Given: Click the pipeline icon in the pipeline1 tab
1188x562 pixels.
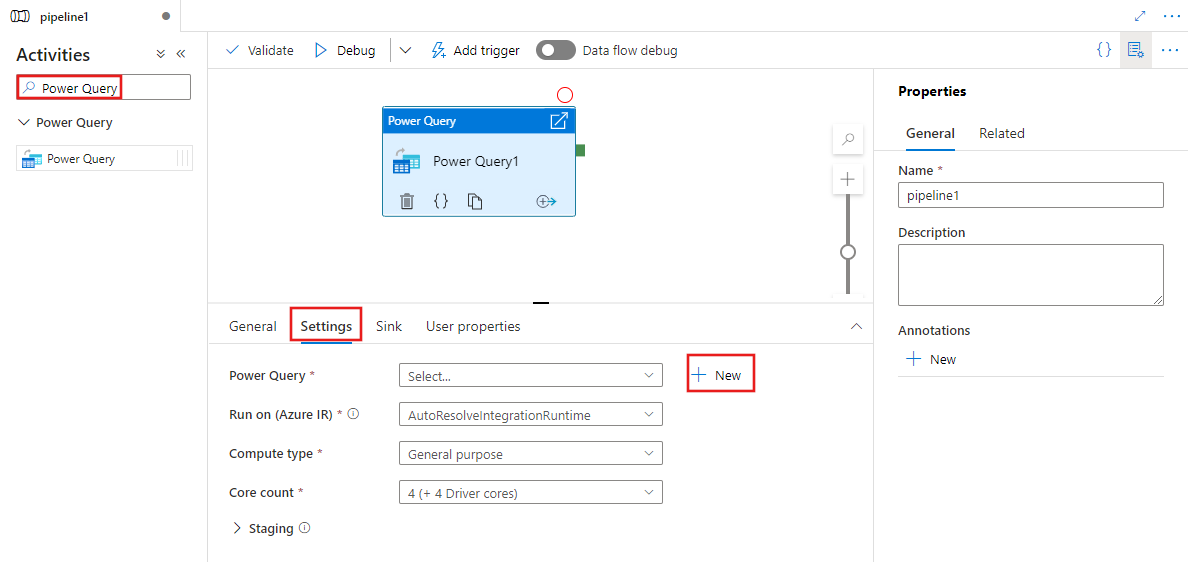Looking at the screenshot, I should 20,16.
